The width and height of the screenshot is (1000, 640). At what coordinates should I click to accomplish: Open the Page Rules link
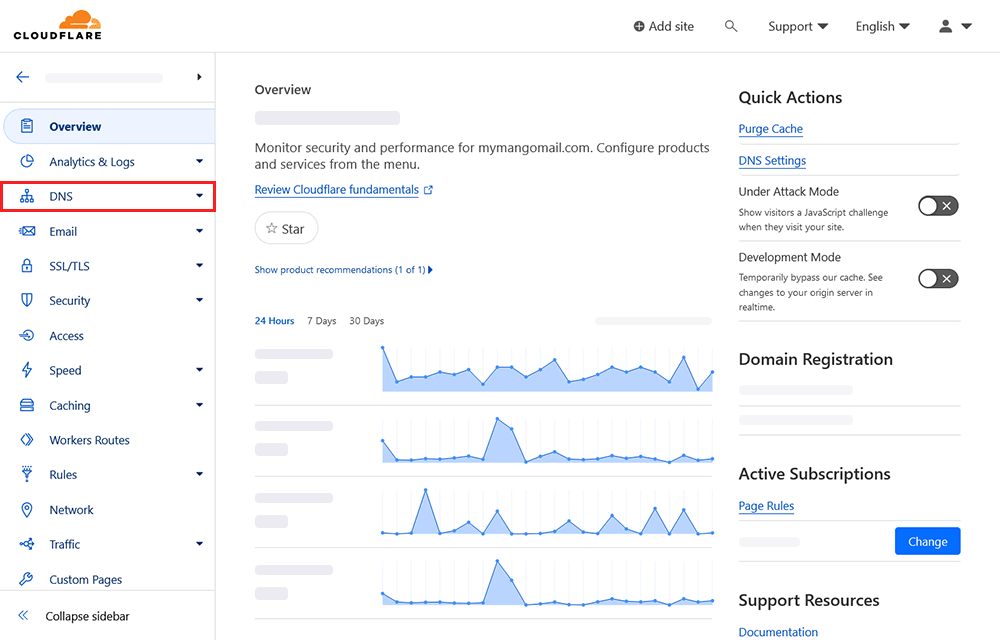coord(766,505)
